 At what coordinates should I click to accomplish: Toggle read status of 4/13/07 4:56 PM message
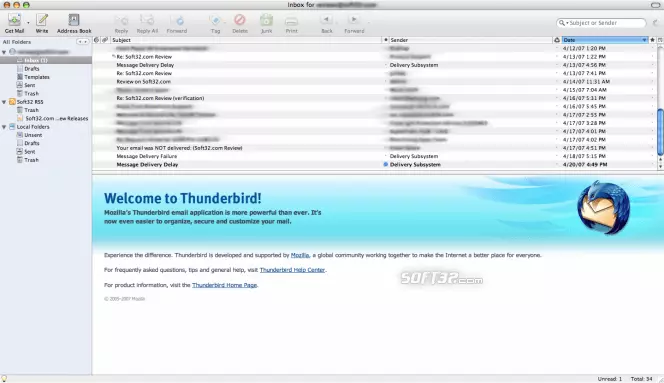point(386,65)
